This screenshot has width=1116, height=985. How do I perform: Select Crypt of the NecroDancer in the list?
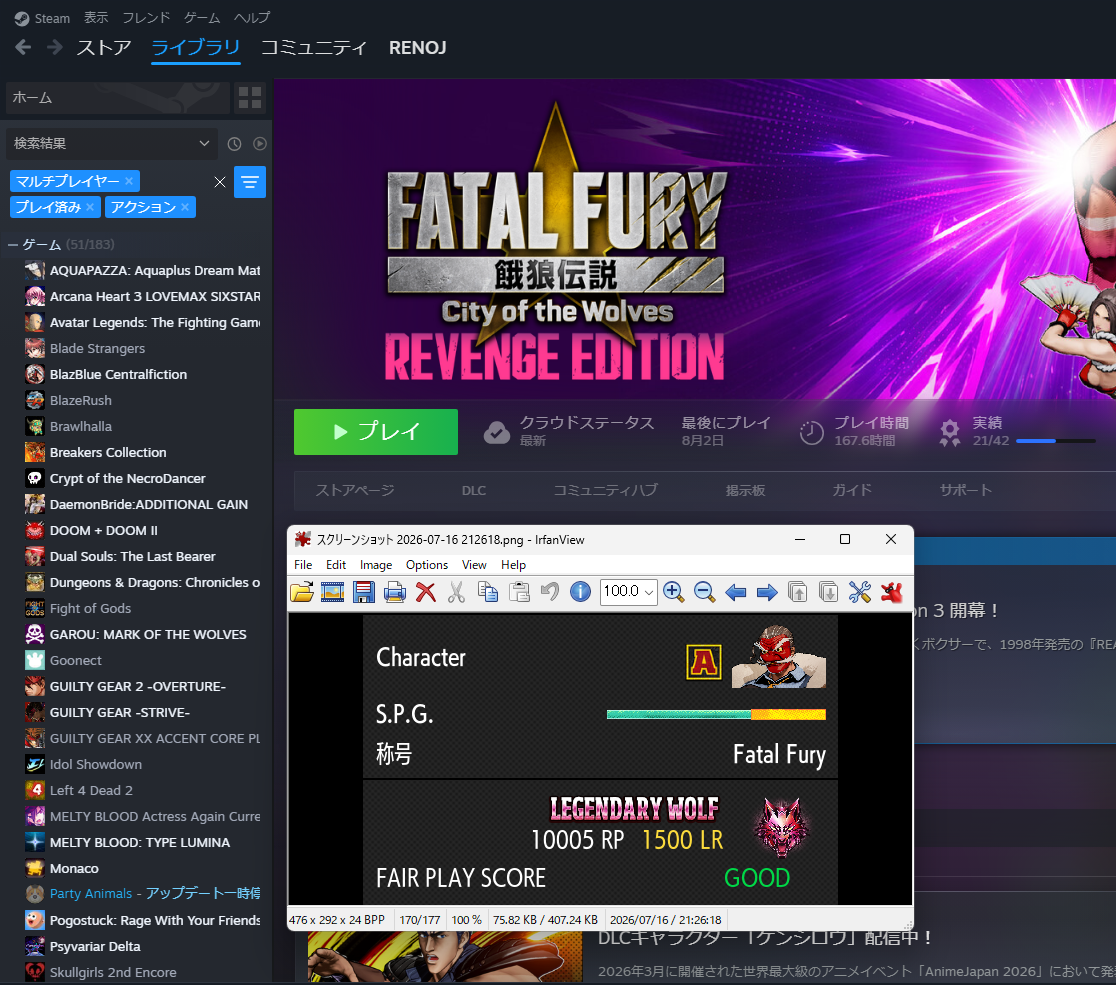(127, 478)
